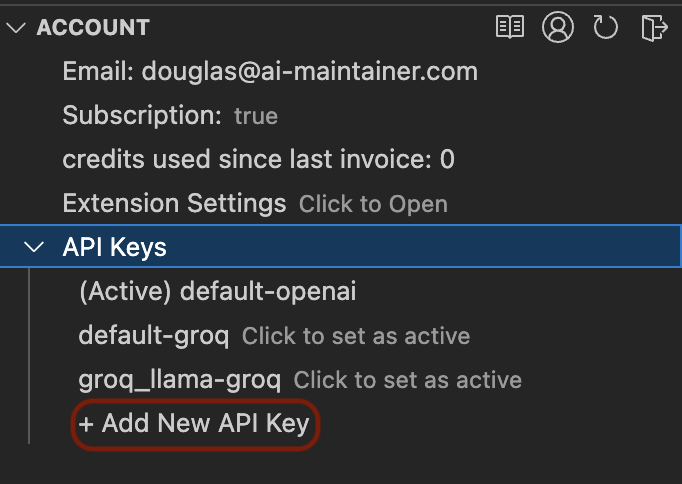Click "Click to Open" next to Extension Settings

(373, 204)
